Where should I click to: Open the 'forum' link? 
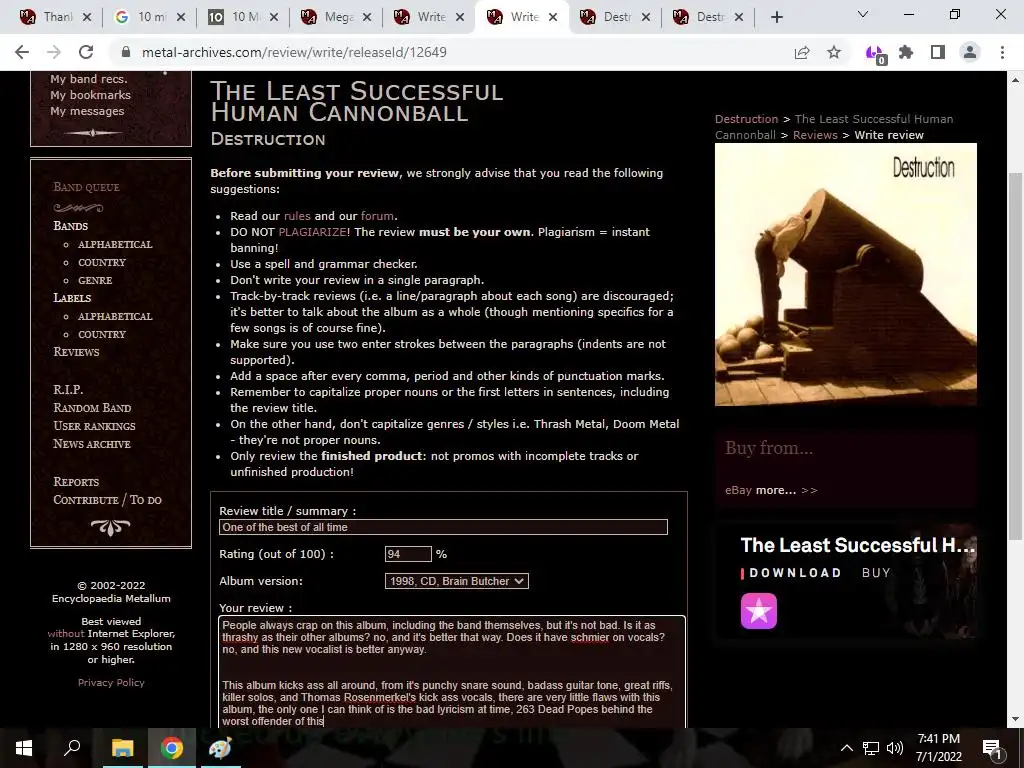[x=377, y=216]
